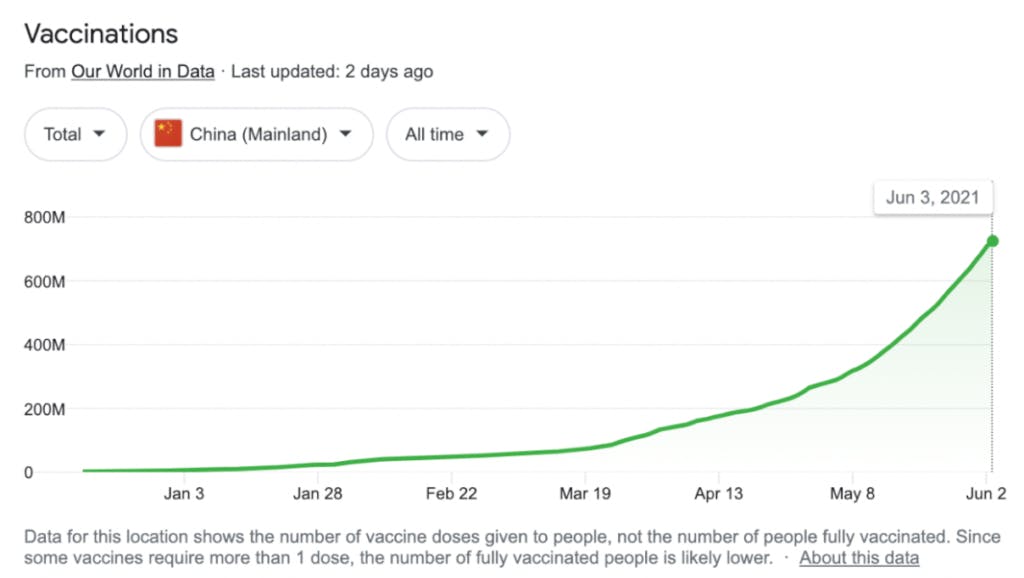Click the green endpoint dot on the chart line

992,241
